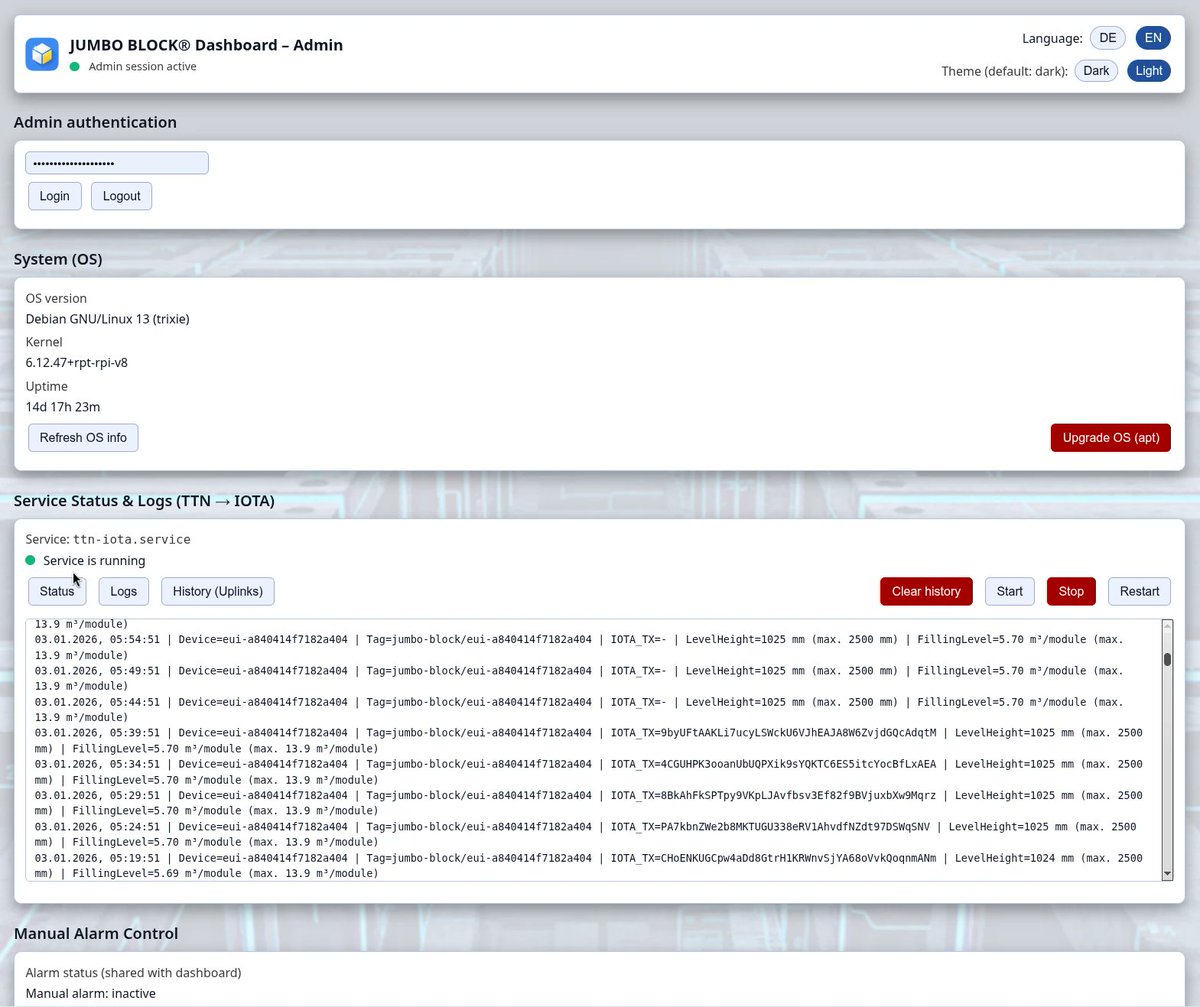
Task: Switch language to DE
Action: [x=1107, y=38]
